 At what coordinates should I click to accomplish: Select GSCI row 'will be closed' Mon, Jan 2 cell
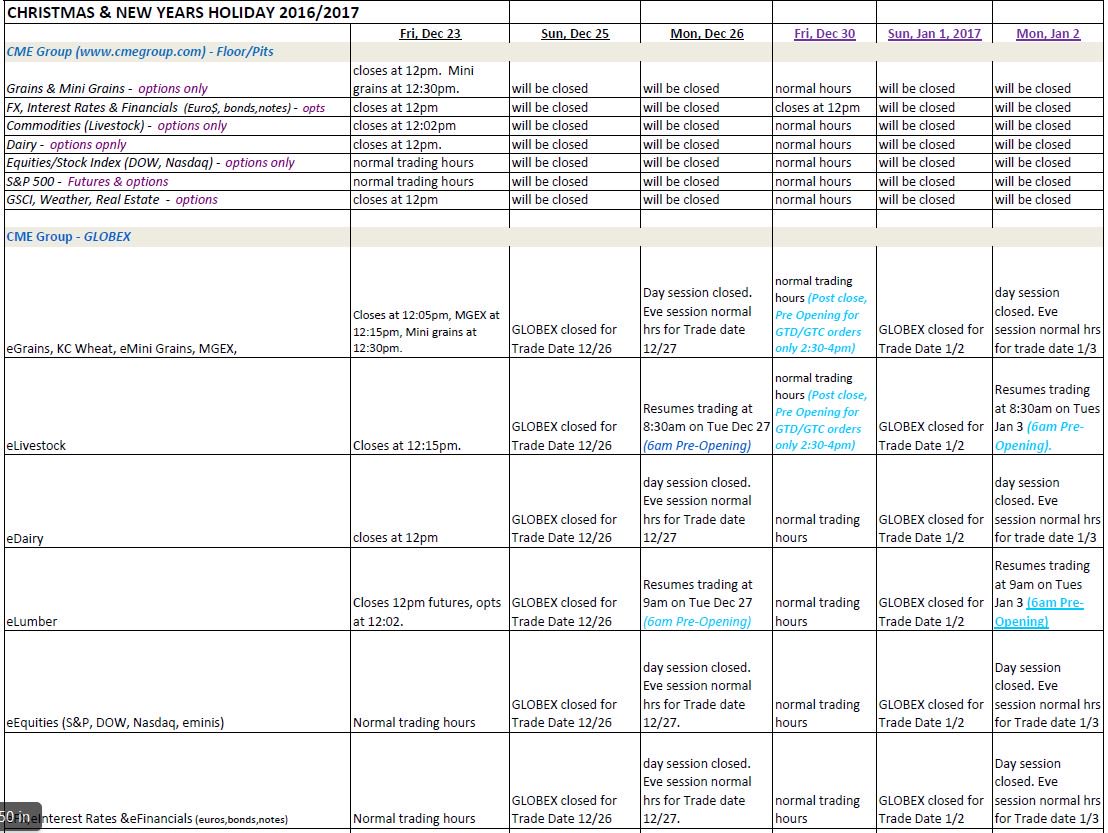tap(1048, 200)
